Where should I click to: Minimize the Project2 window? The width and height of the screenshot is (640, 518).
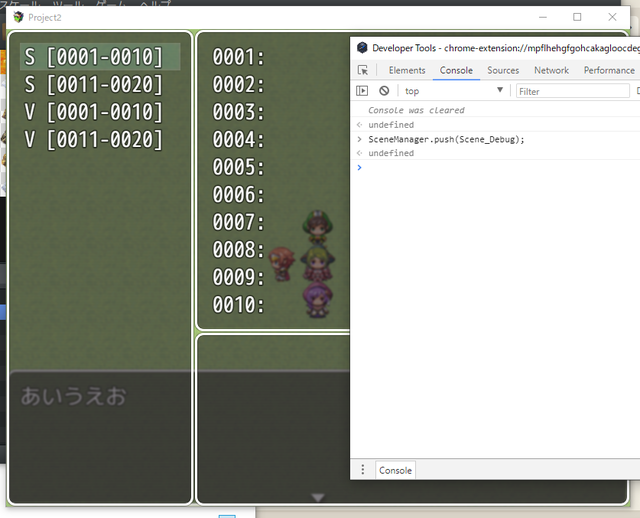543,17
